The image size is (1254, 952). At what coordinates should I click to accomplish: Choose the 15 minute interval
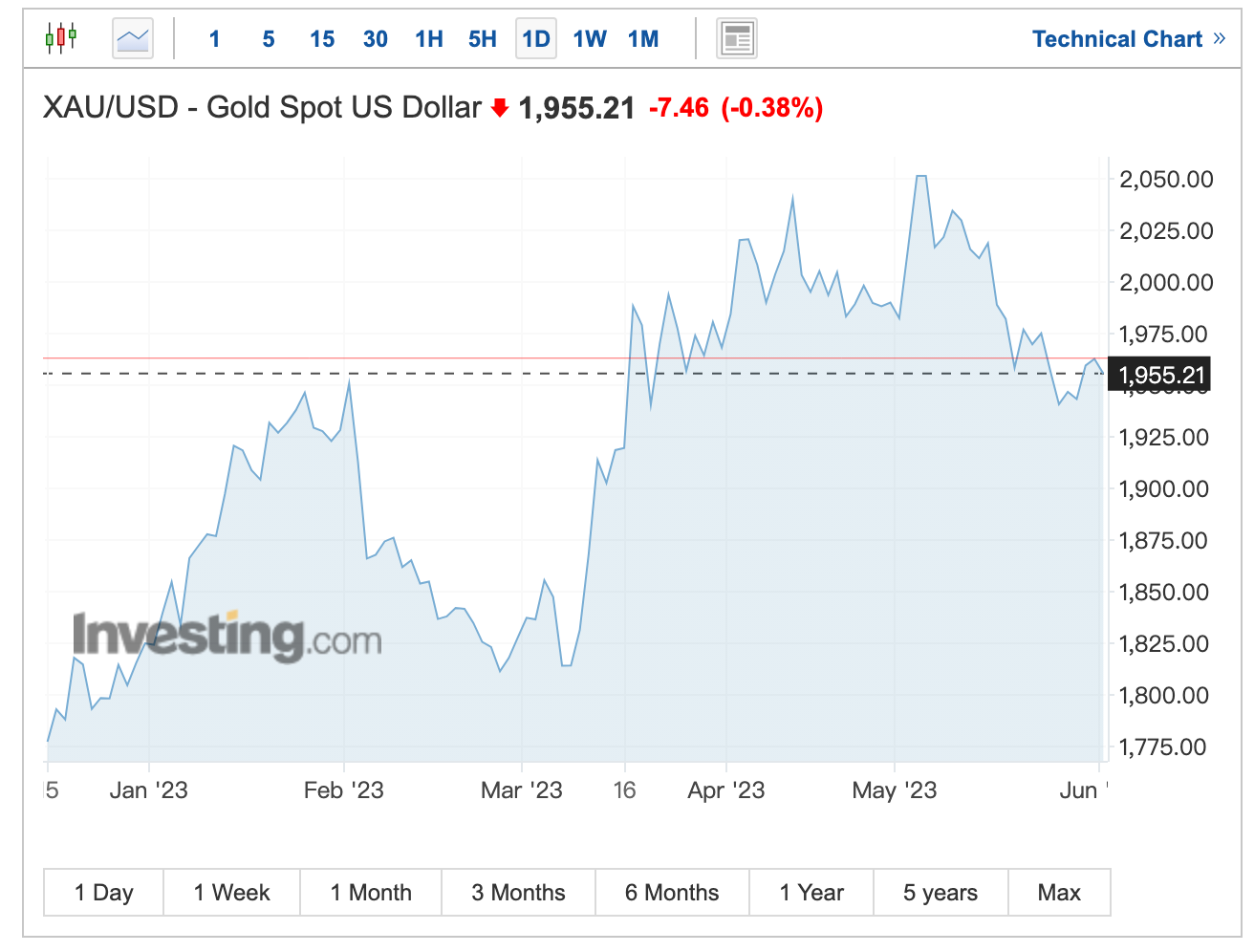322,39
